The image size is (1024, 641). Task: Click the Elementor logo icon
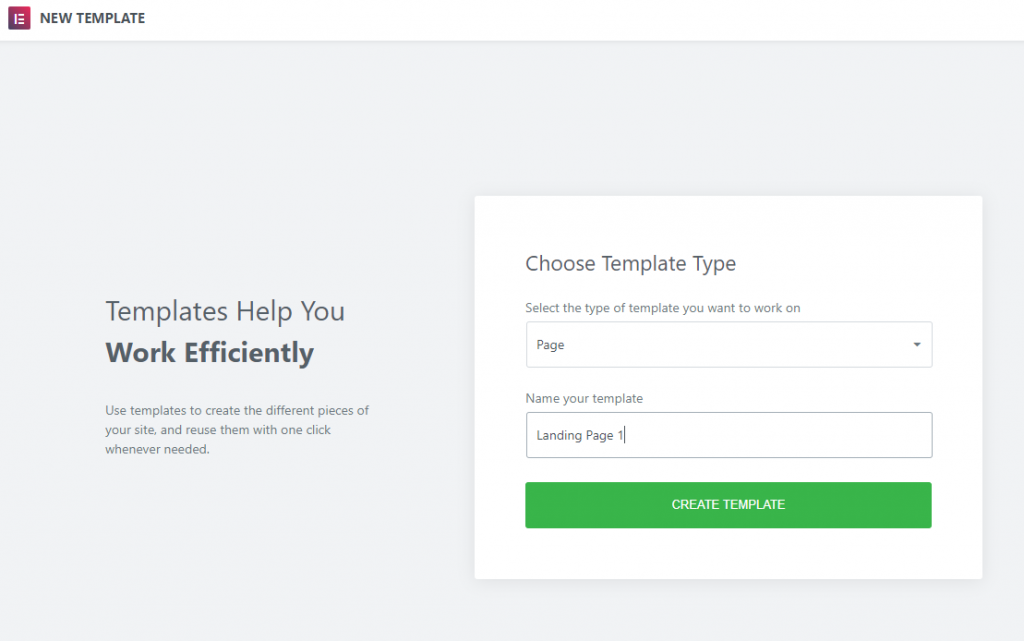click(x=19, y=18)
